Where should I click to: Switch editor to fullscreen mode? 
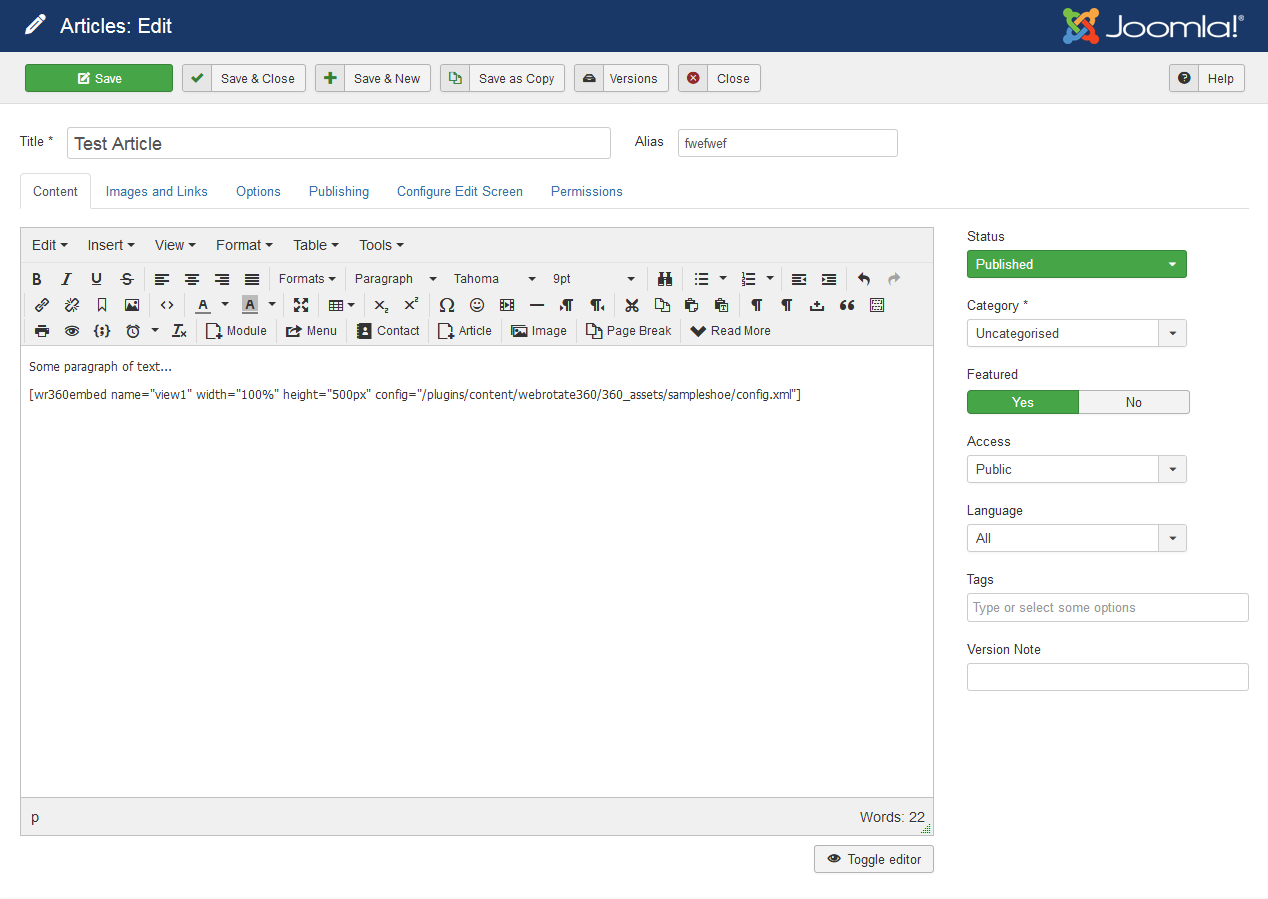tap(301, 305)
